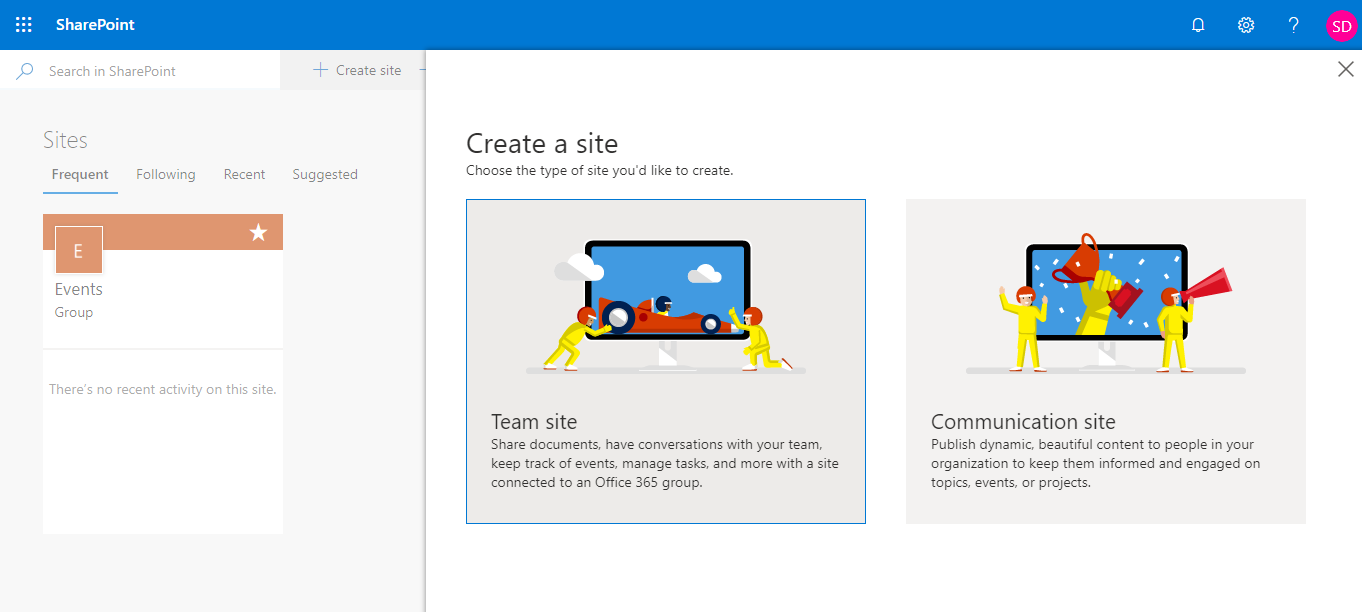Select the Communication site template
This screenshot has height=612, width=1362.
tap(1105, 361)
